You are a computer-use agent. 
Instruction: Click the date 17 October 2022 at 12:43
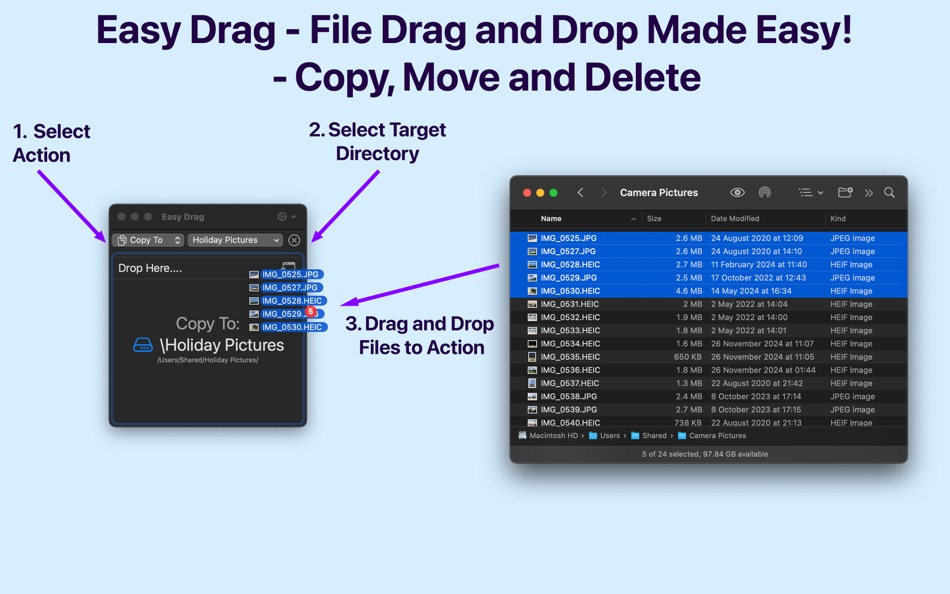tap(758, 278)
